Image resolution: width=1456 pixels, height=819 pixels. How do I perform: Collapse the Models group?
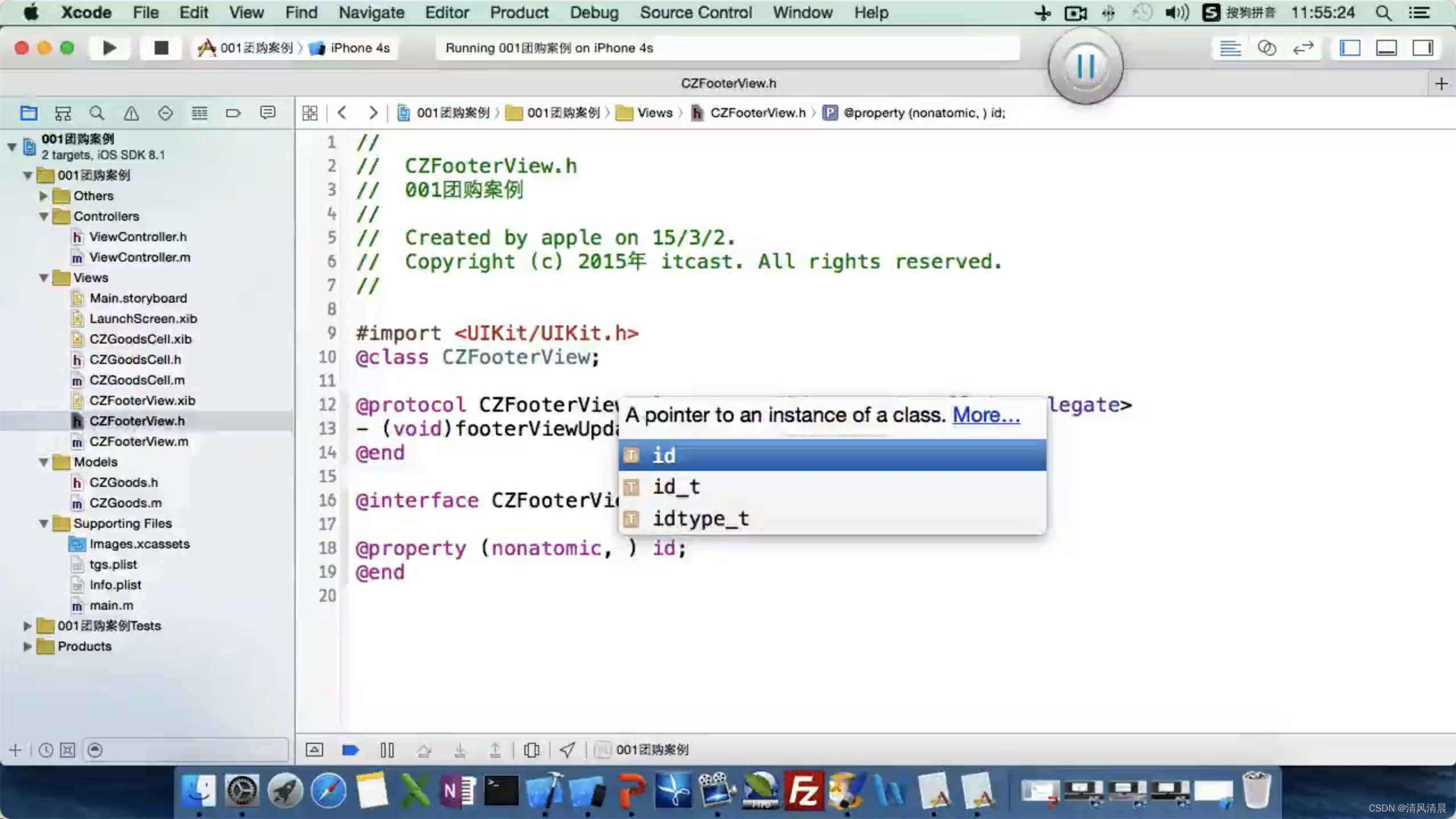click(x=43, y=462)
